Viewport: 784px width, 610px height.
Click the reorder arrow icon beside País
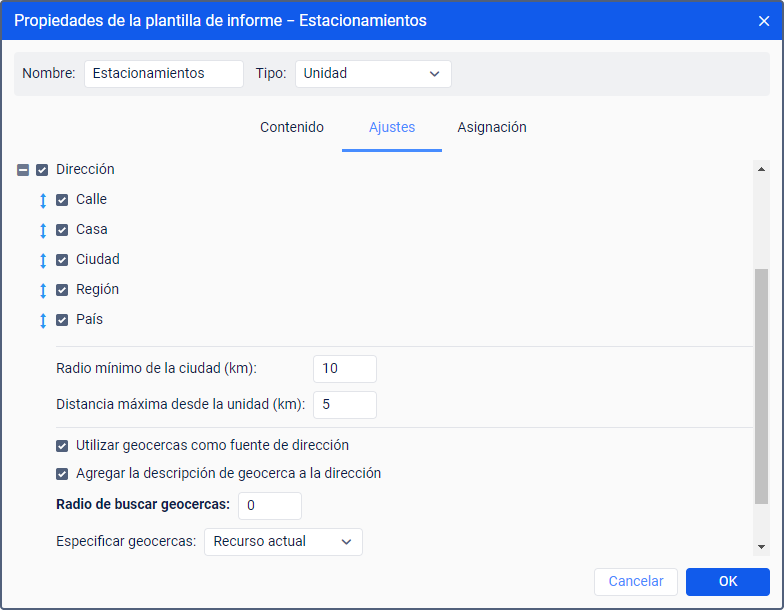43,320
